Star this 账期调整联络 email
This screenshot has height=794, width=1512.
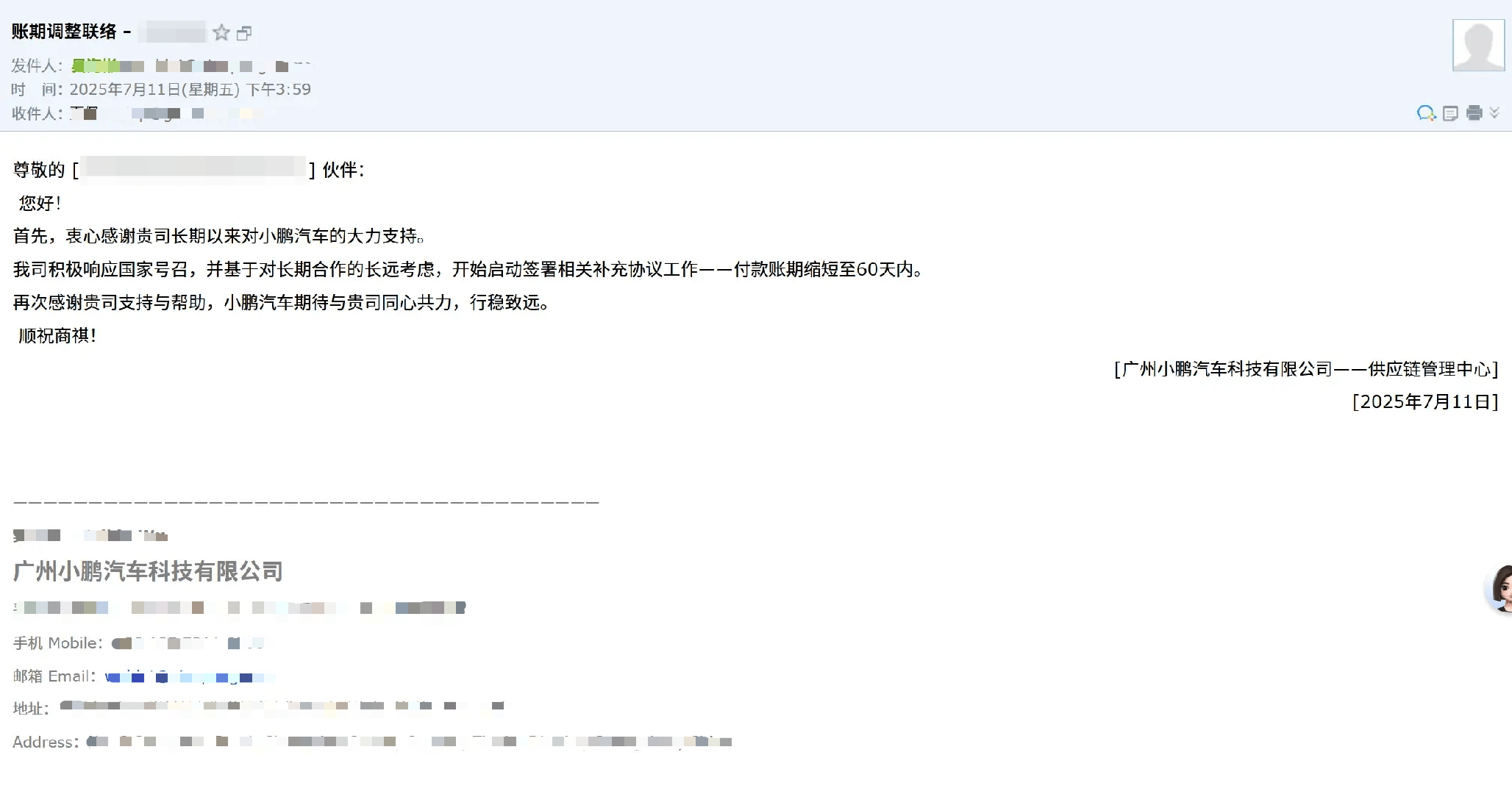tap(221, 32)
